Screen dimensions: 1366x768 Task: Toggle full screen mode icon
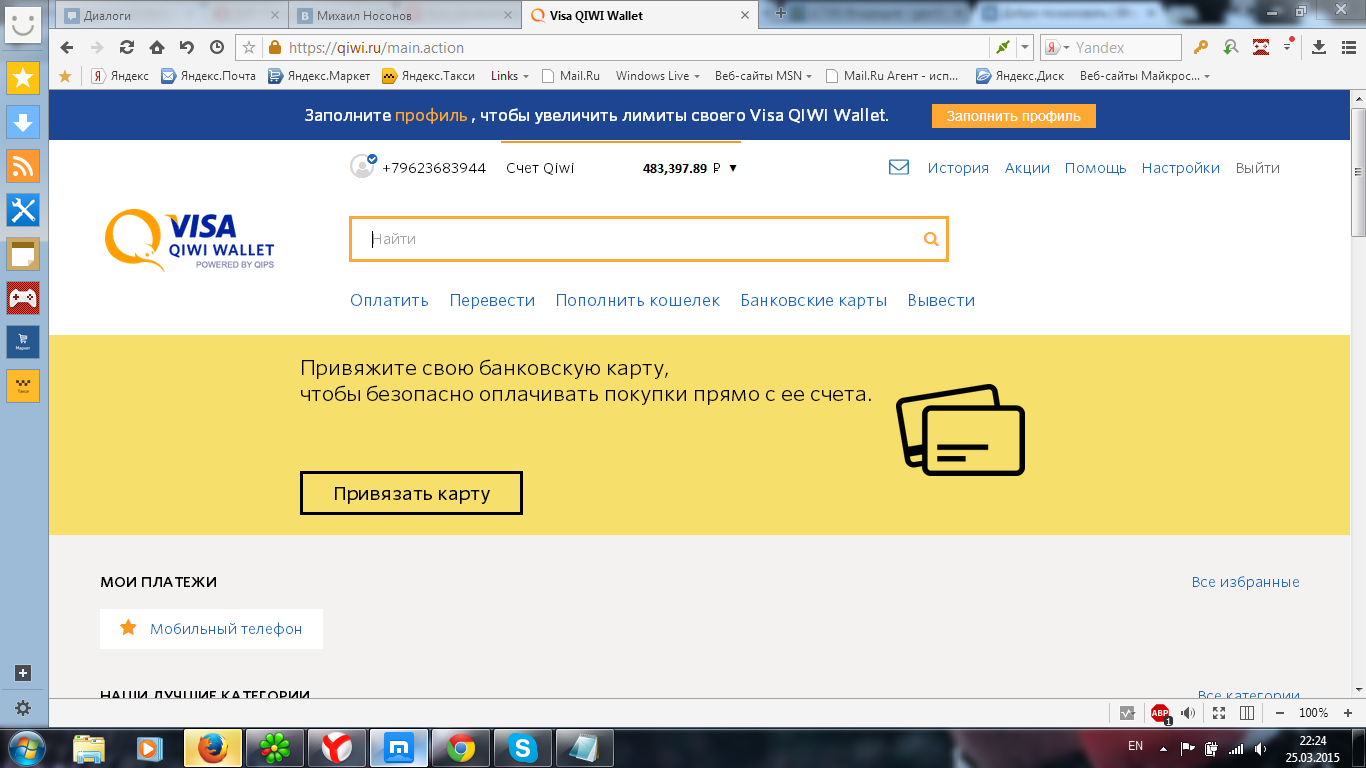click(x=1219, y=713)
